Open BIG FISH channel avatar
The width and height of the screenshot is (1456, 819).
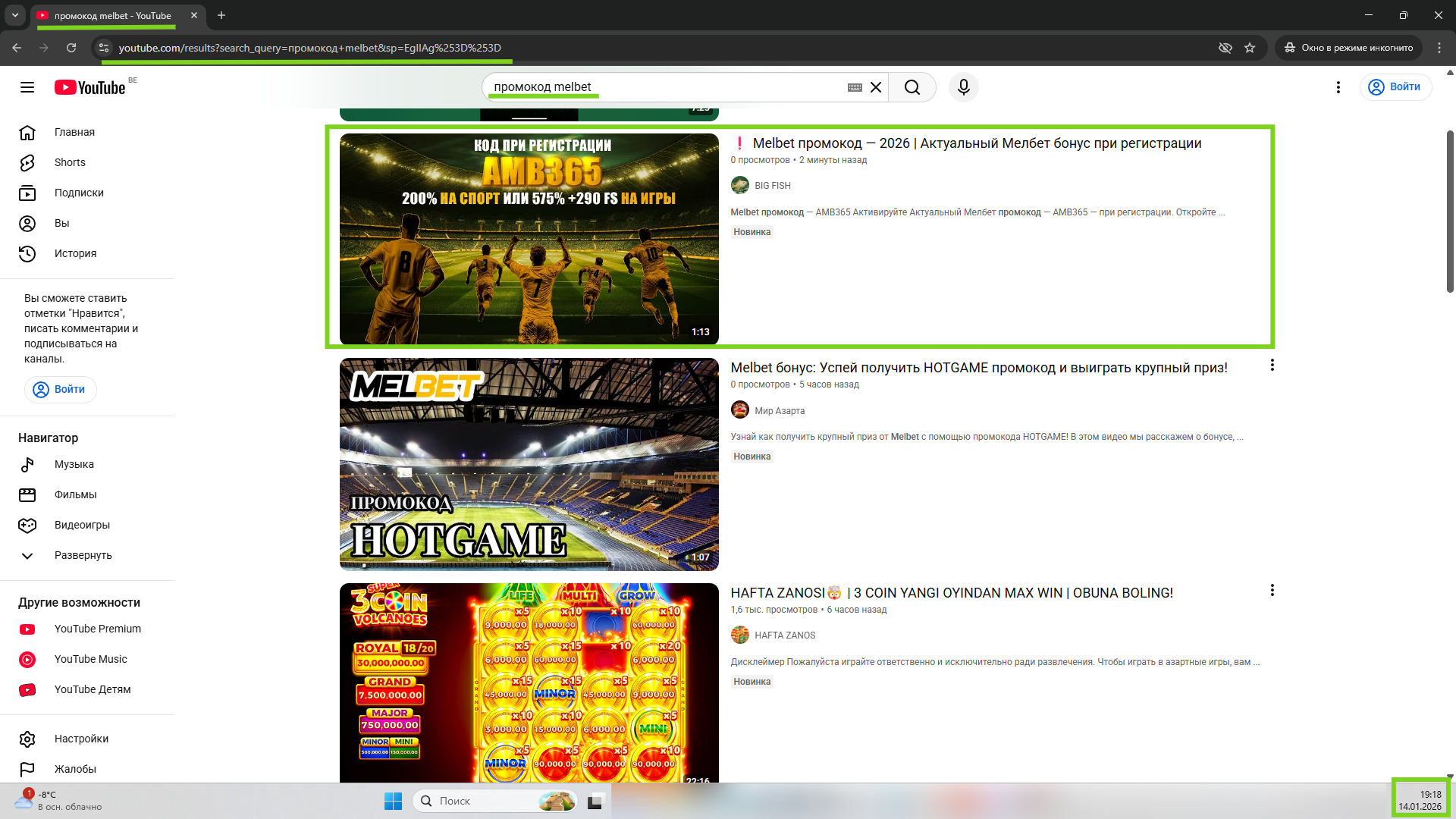[740, 185]
